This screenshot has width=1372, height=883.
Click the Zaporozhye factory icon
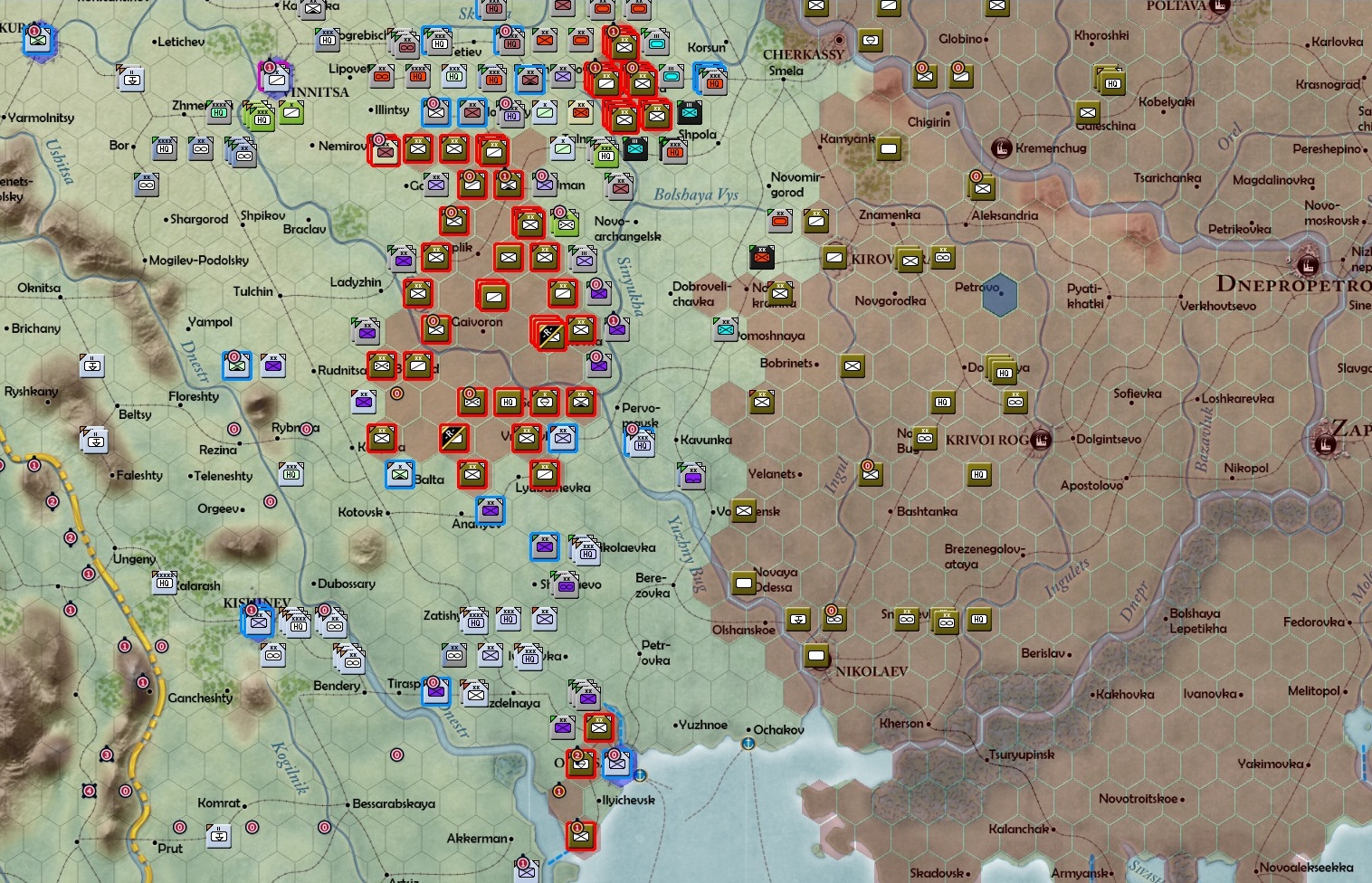[1328, 442]
